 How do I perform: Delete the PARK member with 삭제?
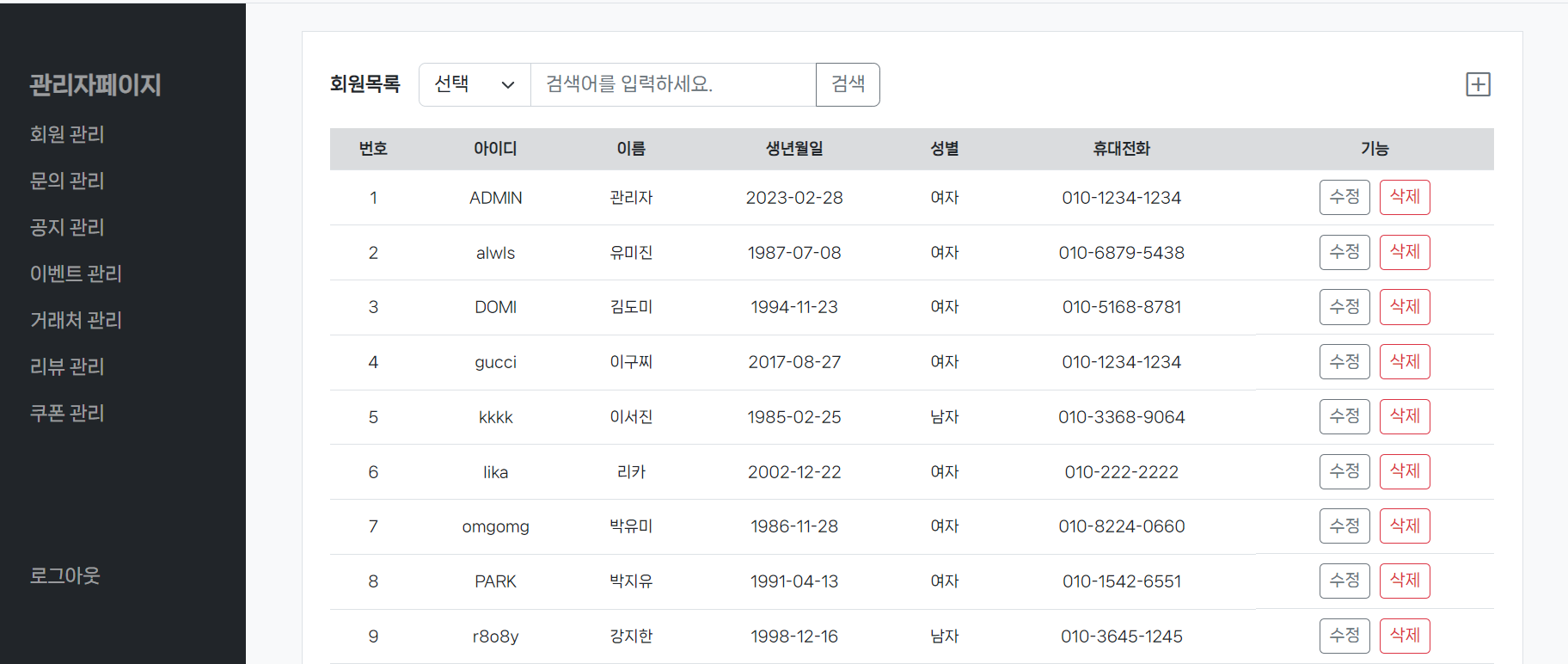1405,581
